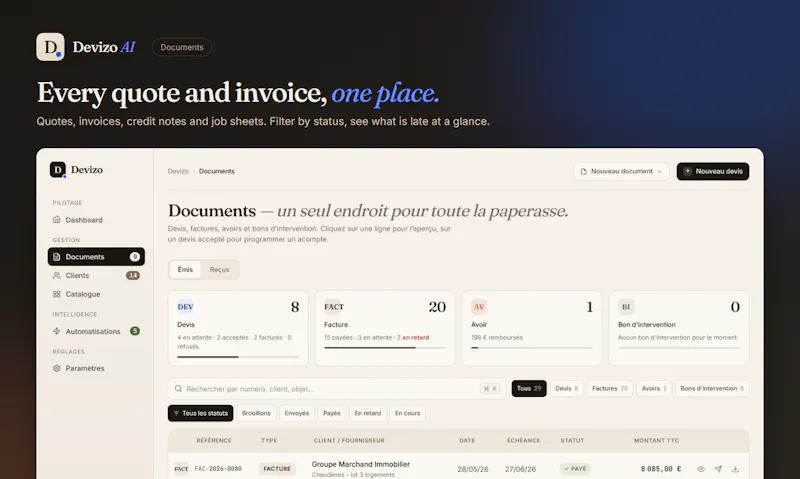This screenshot has height=479, width=800.
Task: Filter by Factures 20 type
Action: (610, 389)
